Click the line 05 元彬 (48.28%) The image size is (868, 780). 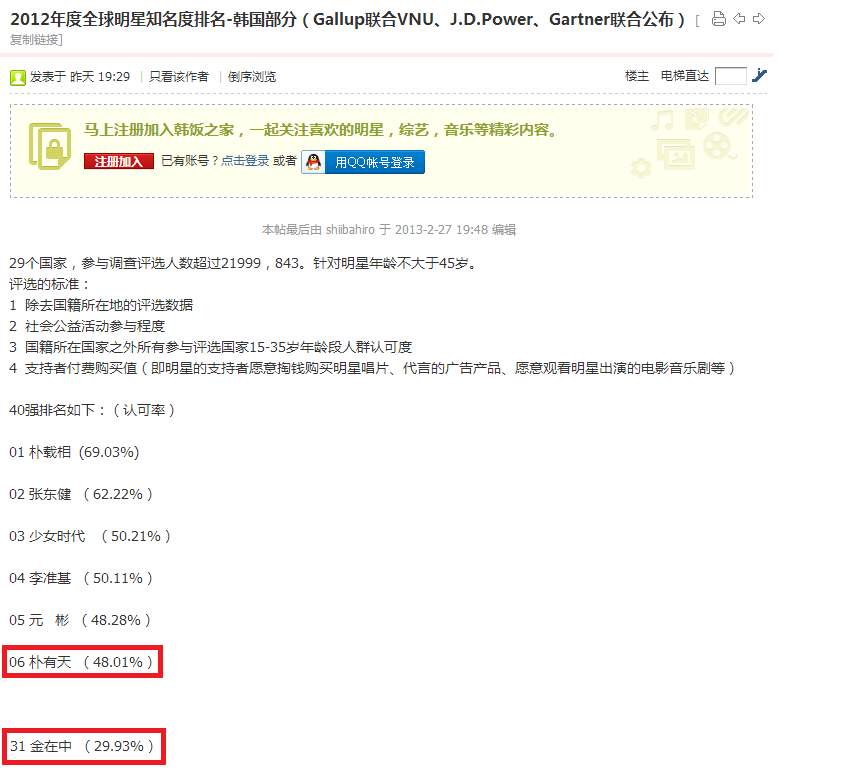point(80,621)
